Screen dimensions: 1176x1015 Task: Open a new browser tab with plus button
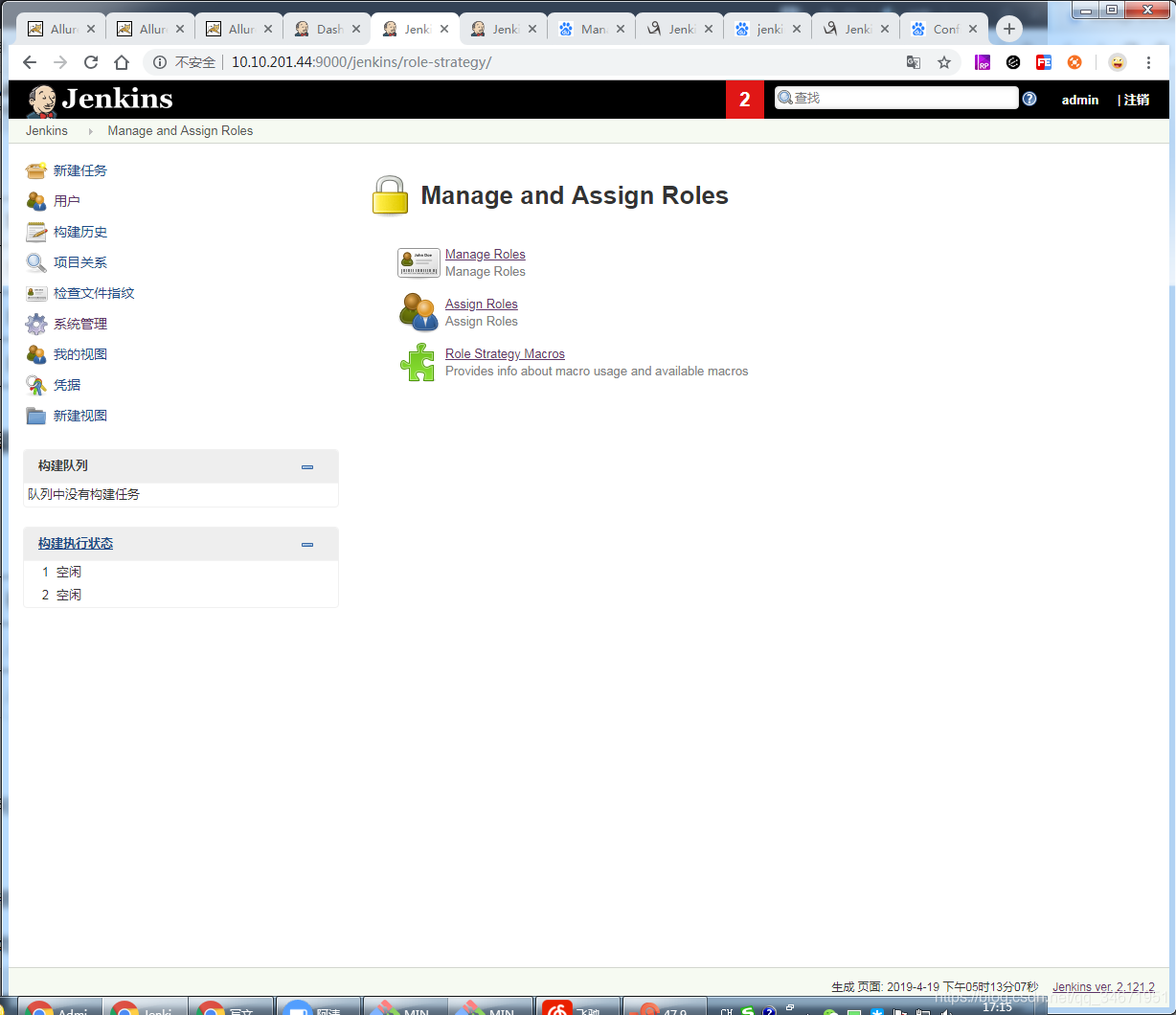coord(1008,29)
